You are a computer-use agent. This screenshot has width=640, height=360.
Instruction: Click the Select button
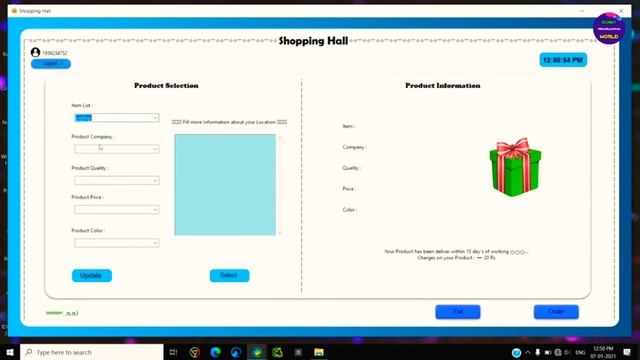[x=229, y=276]
